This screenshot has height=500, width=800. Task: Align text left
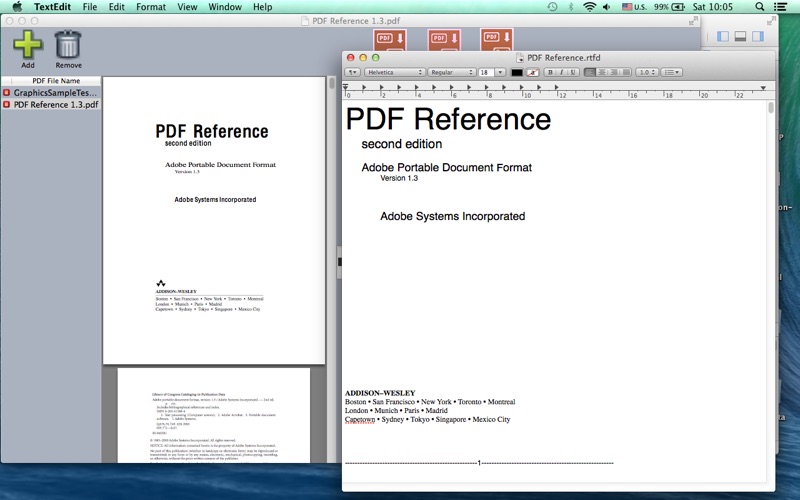click(x=590, y=72)
